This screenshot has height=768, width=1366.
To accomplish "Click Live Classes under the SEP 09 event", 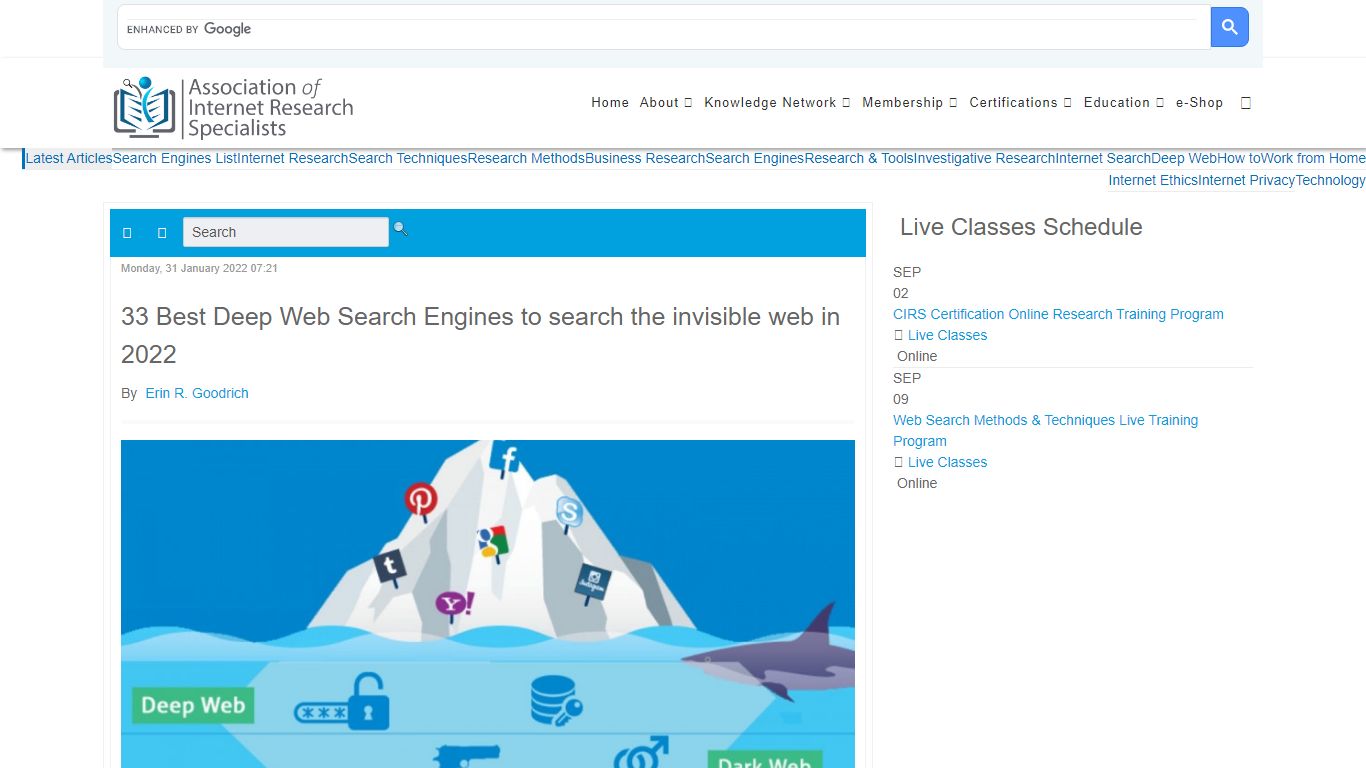I will click(x=947, y=462).
